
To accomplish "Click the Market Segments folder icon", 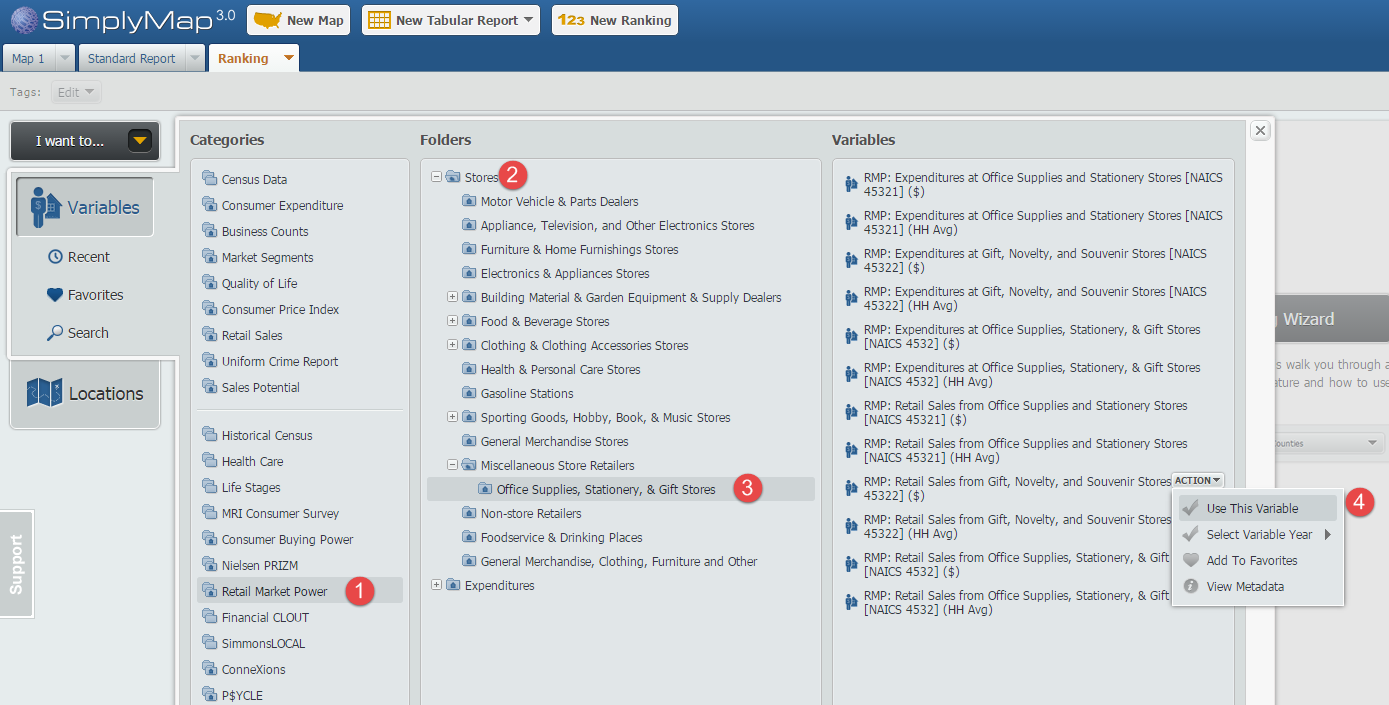I will pos(209,256).
